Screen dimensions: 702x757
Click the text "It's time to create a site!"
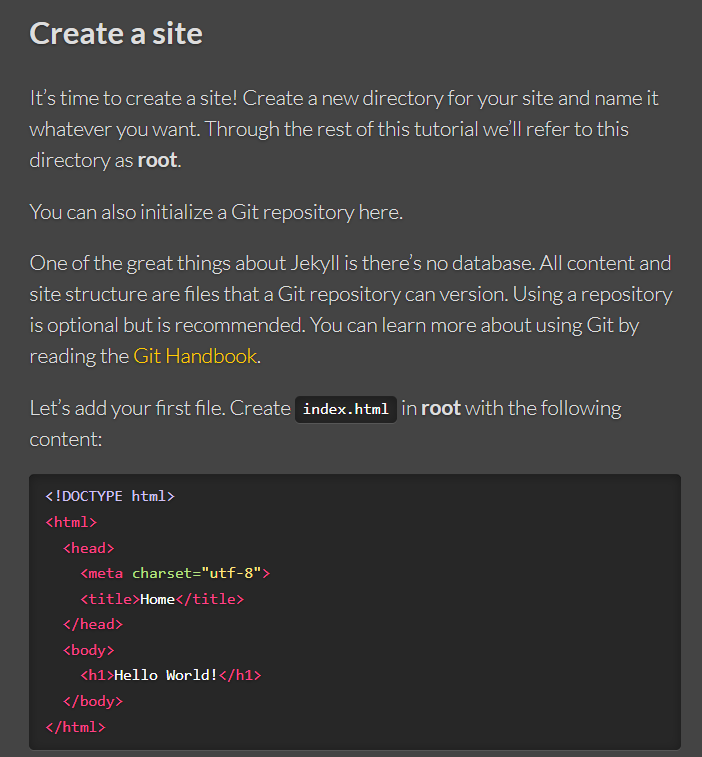(x=133, y=98)
